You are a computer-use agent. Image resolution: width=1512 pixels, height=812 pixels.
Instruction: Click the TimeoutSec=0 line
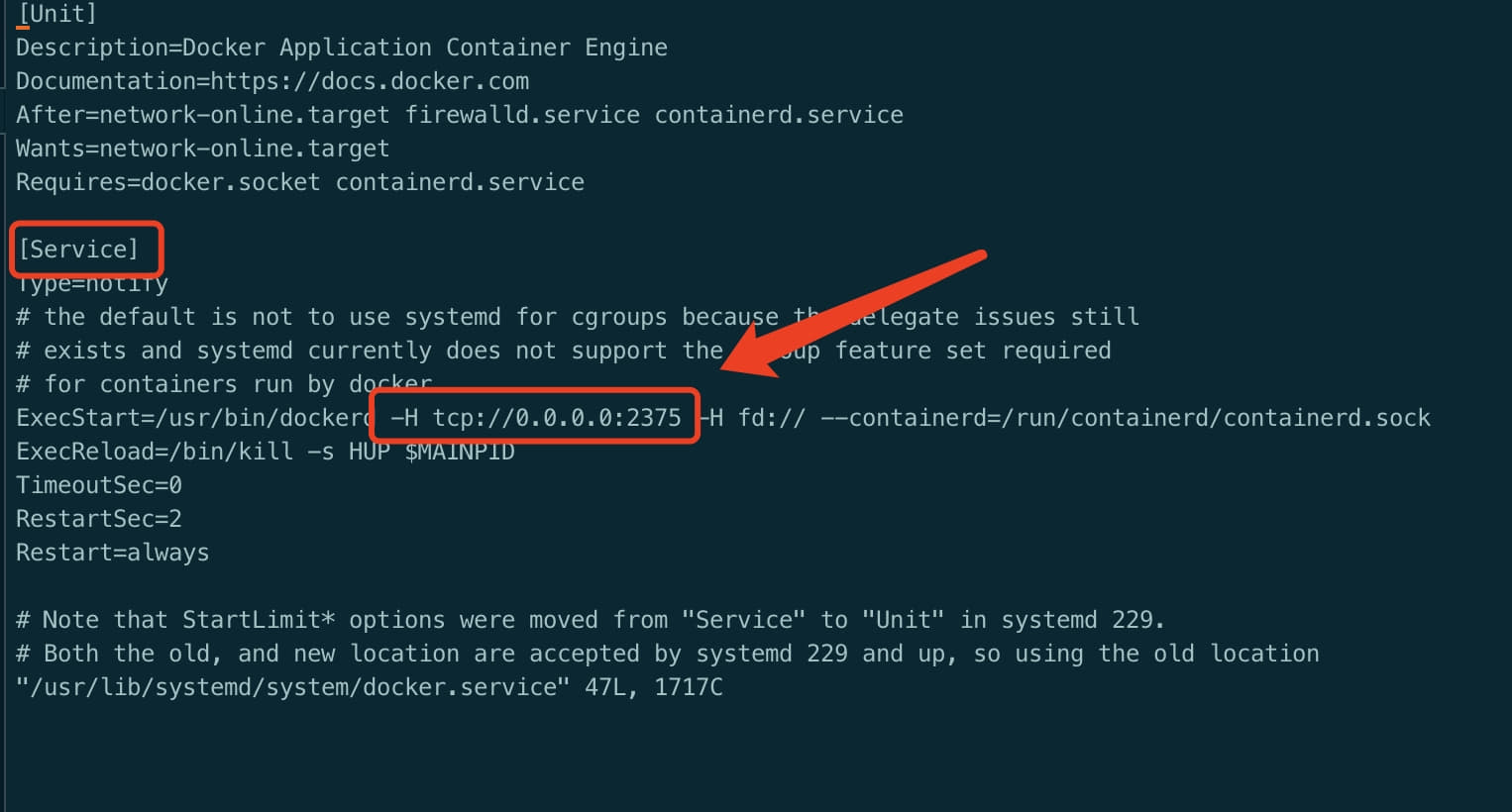(x=99, y=485)
